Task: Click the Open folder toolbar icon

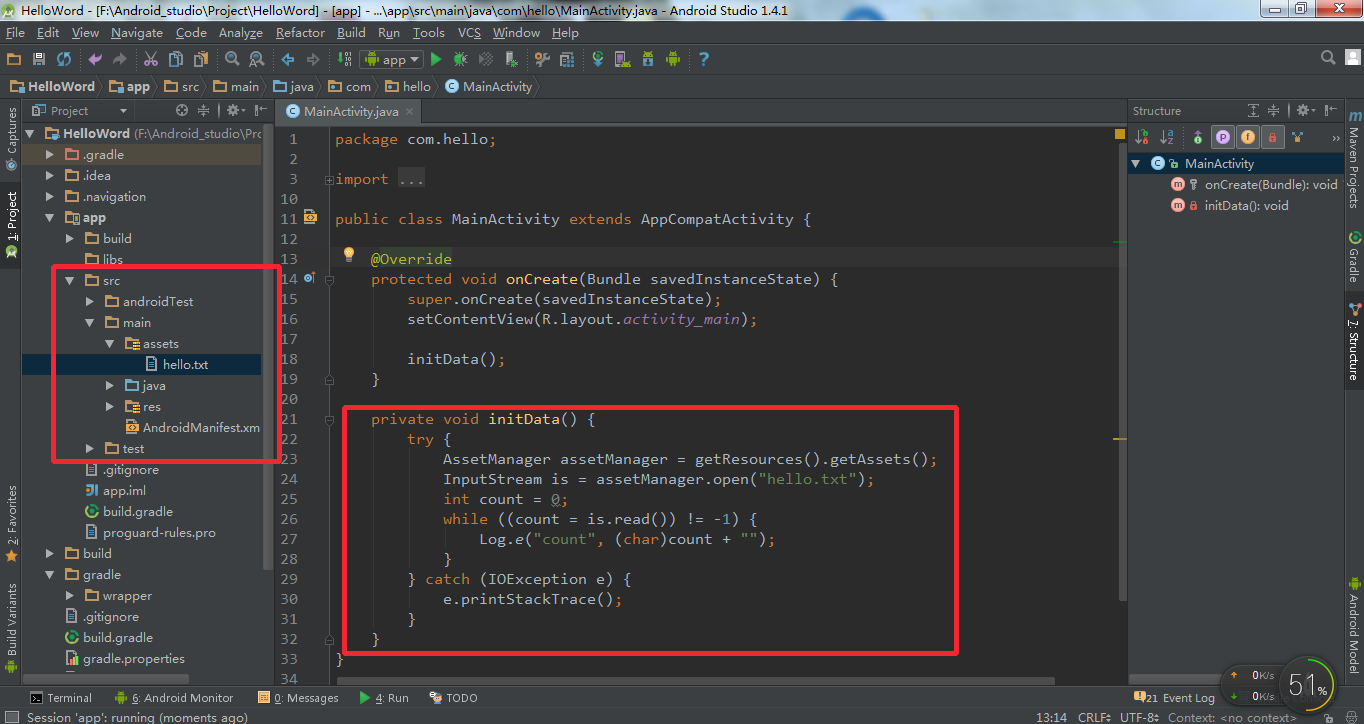Action: pyautogui.click(x=14, y=59)
